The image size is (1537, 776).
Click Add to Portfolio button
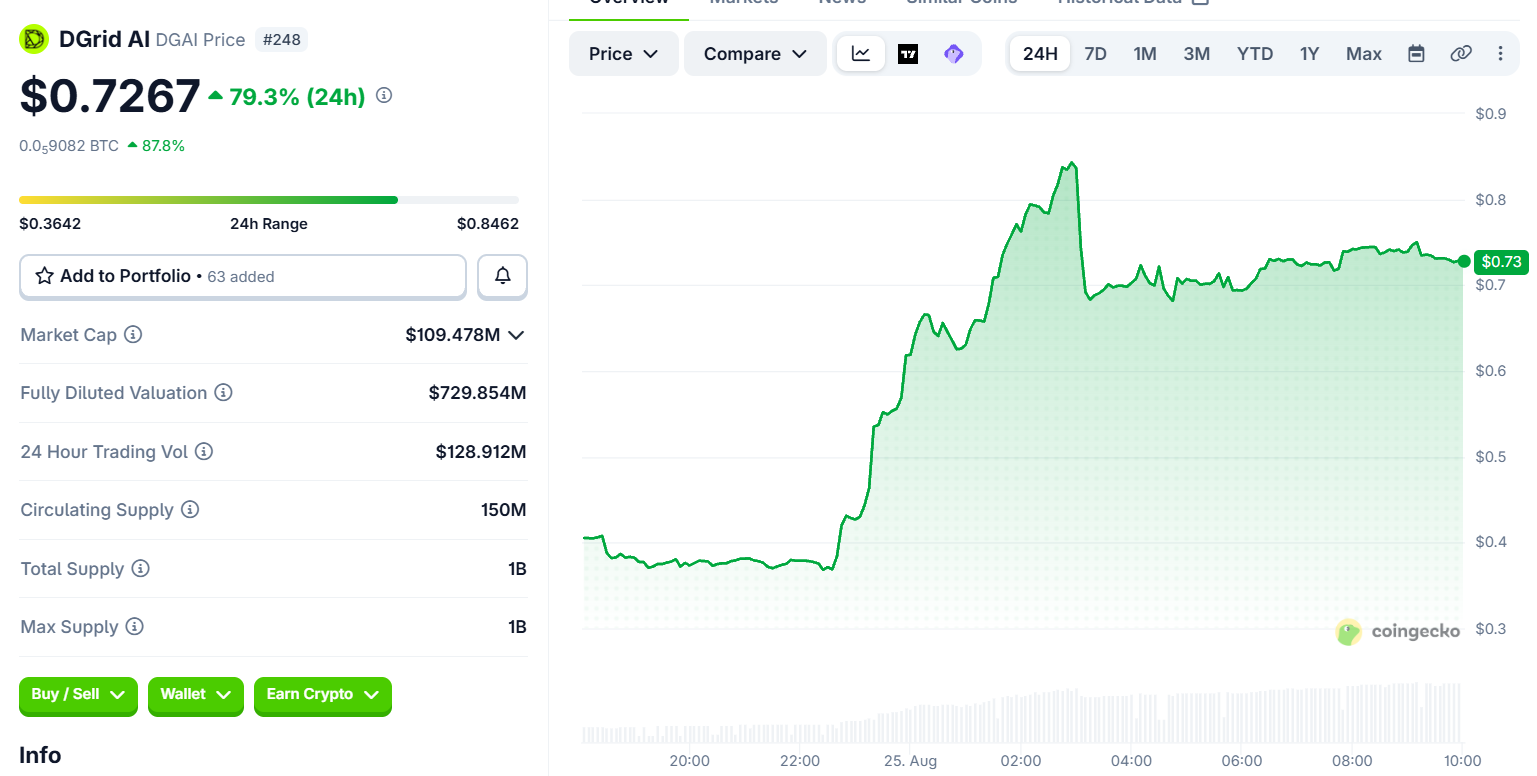(x=243, y=276)
